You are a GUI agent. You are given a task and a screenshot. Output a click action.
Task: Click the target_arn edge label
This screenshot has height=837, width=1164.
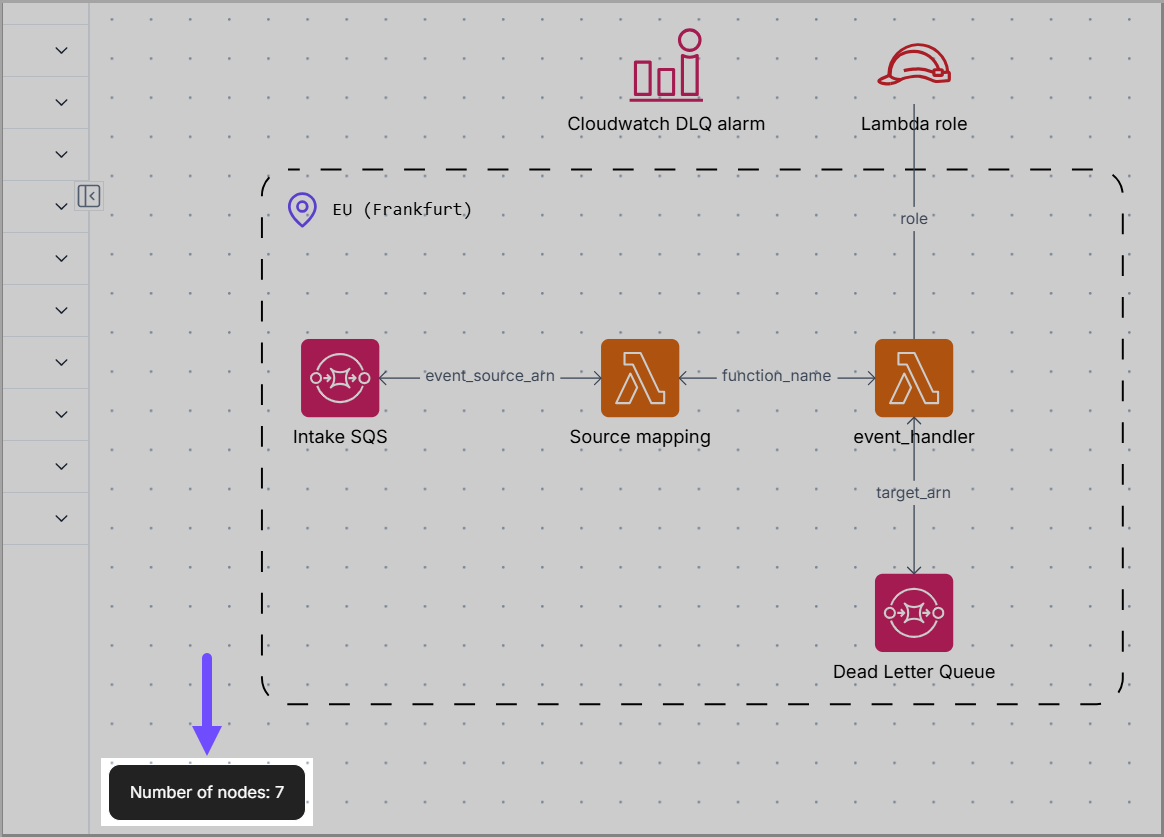pyautogui.click(x=913, y=492)
